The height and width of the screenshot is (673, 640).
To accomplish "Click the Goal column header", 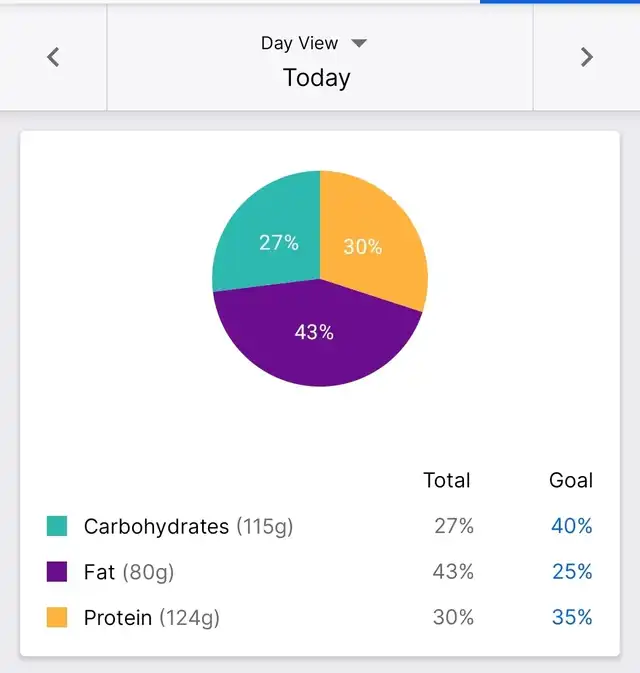I will pos(571,481).
